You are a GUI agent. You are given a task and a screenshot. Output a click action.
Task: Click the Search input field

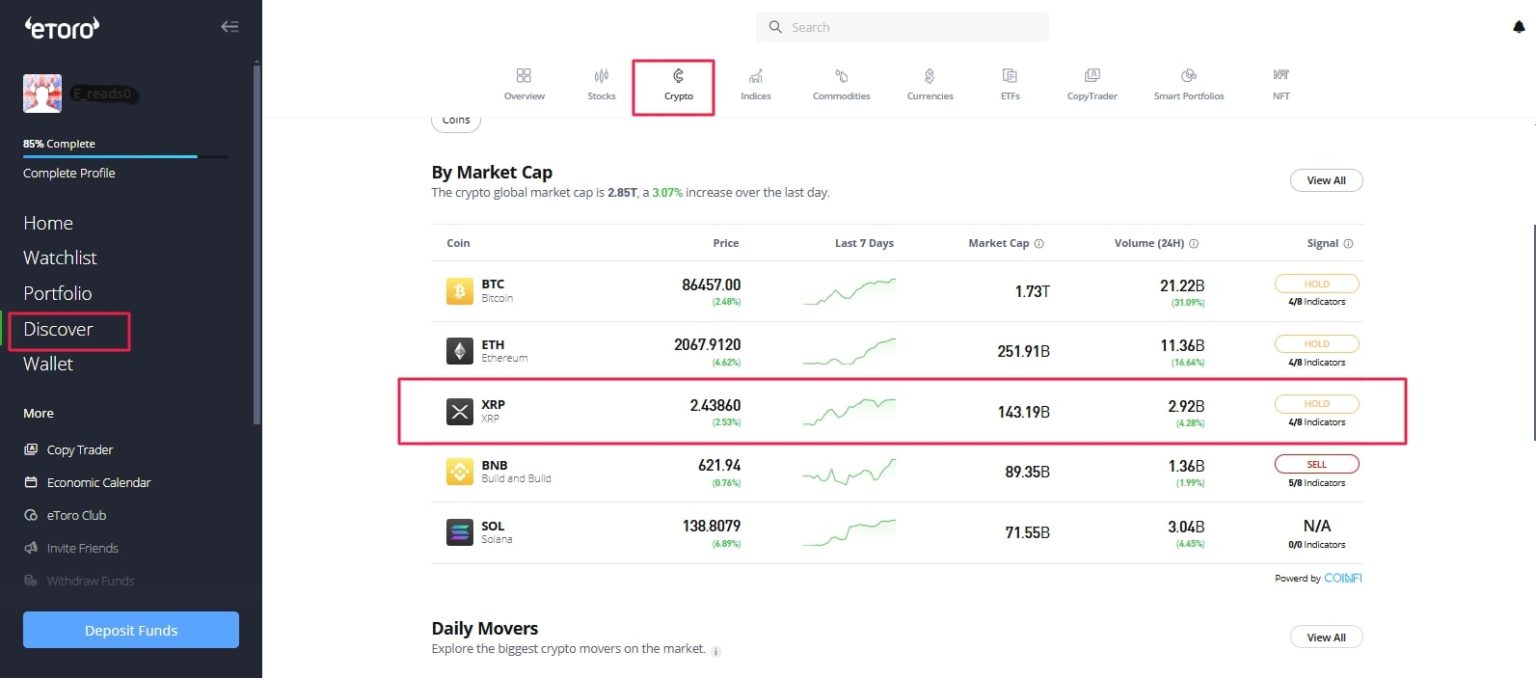click(x=901, y=27)
